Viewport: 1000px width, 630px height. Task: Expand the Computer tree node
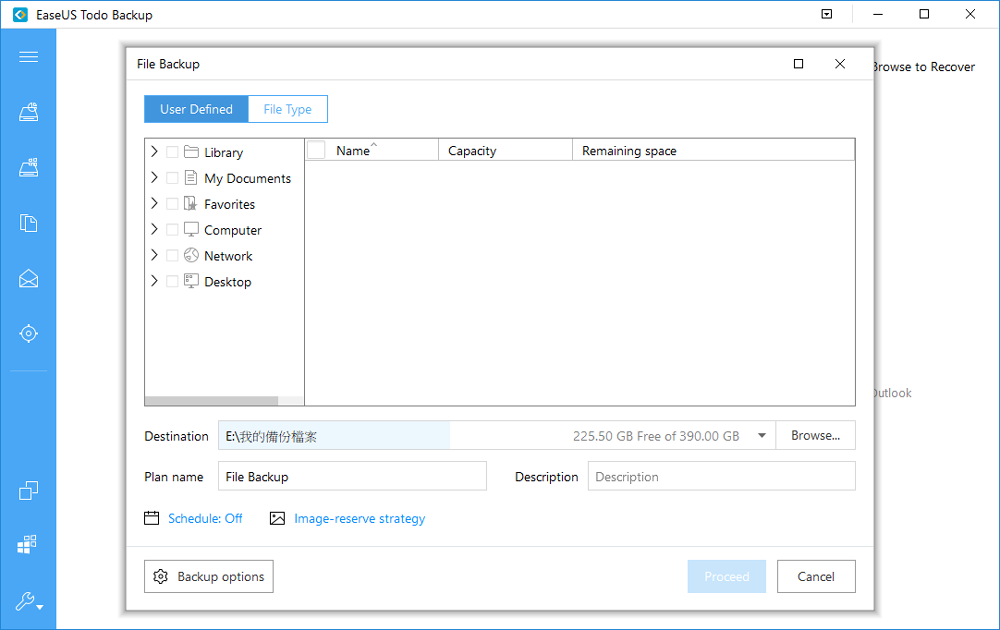(154, 230)
